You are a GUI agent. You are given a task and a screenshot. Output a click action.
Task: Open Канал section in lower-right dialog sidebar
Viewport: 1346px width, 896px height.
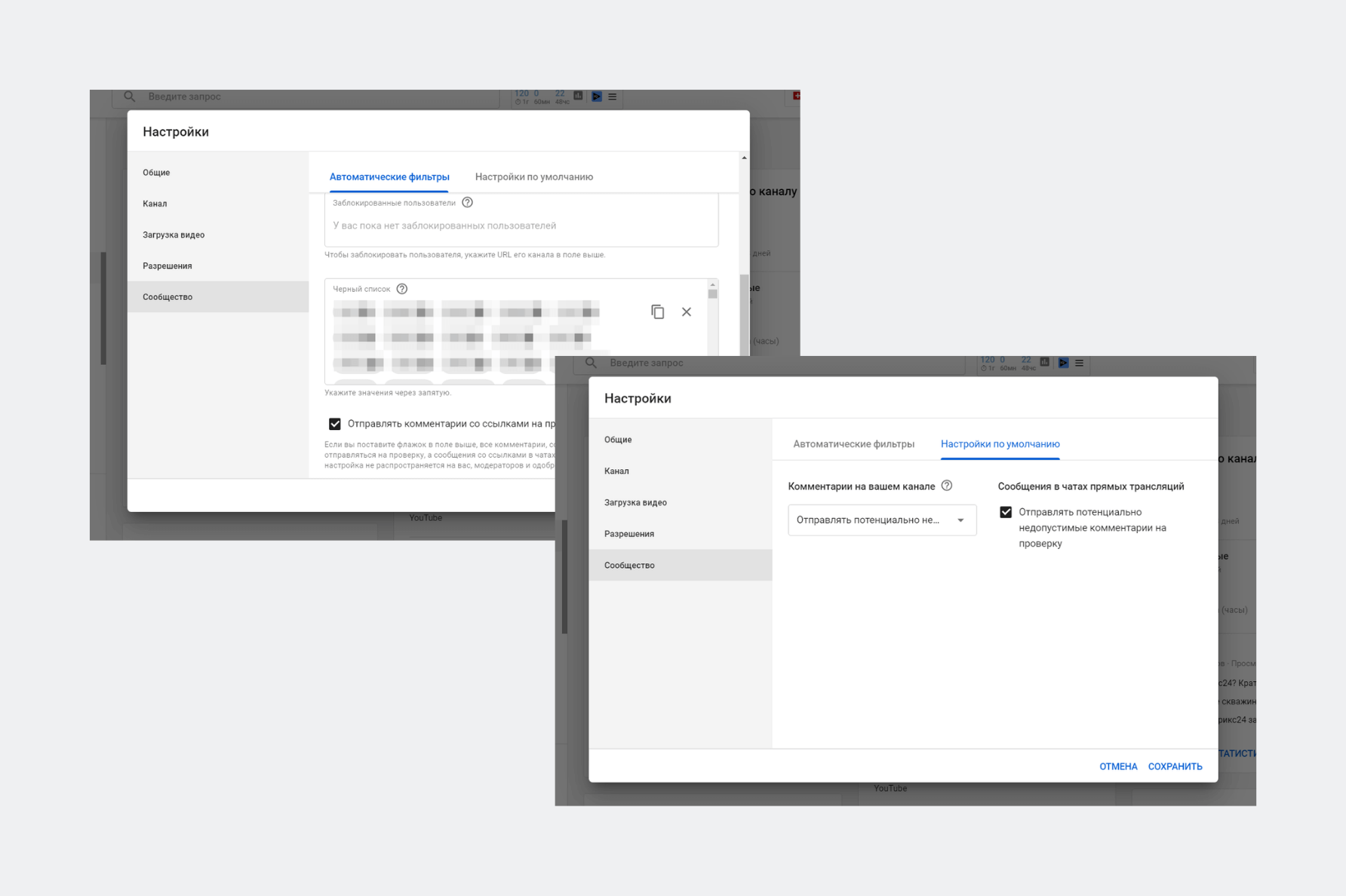tap(681, 471)
